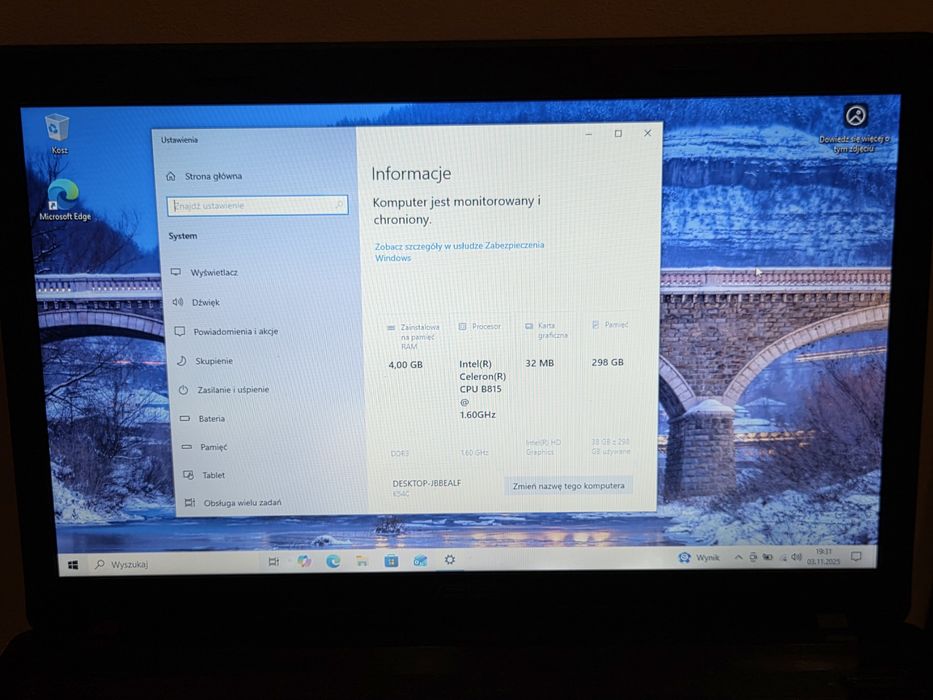
Task: Click the 32 MB graphics card value
Action: point(540,362)
